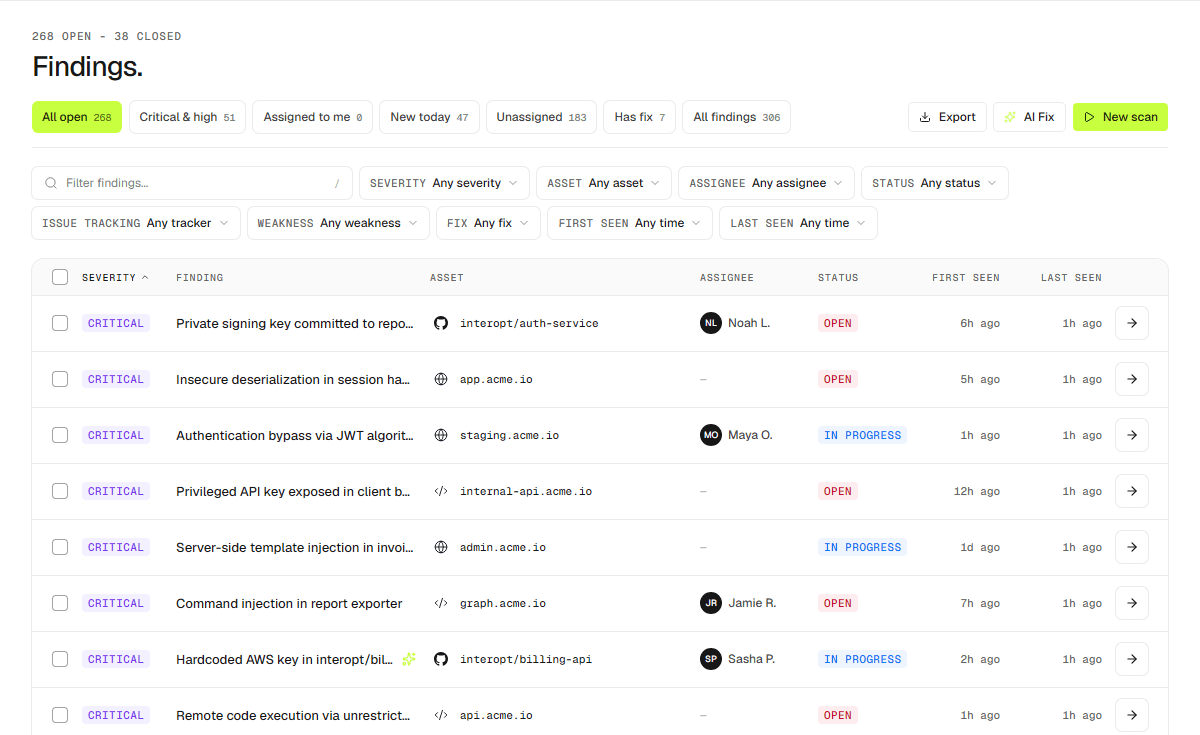Open the First Seen filter dropdown
This screenshot has width=1200, height=735.
pyautogui.click(x=630, y=223)
